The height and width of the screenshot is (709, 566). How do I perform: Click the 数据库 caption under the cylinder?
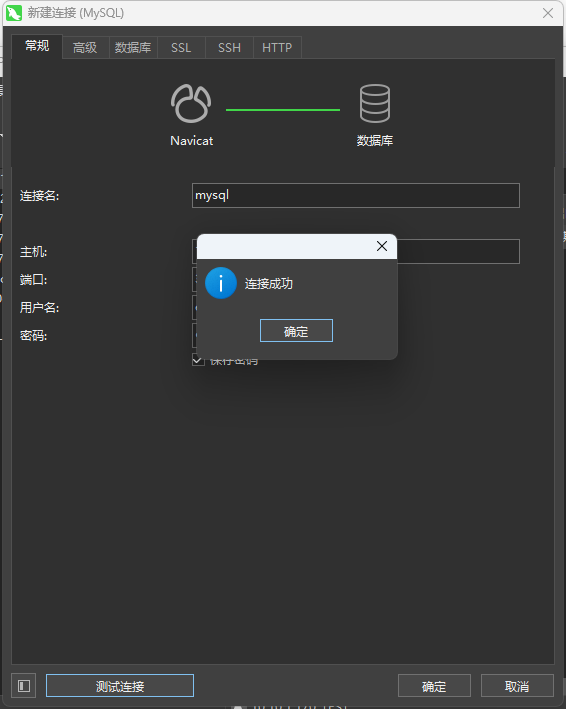(375, 141)
